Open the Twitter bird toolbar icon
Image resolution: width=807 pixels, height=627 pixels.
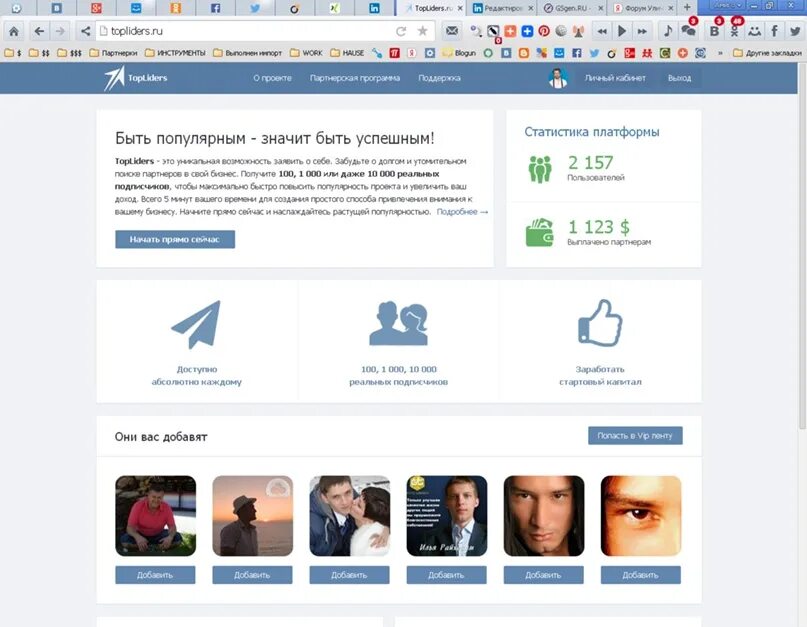(795, 31)
